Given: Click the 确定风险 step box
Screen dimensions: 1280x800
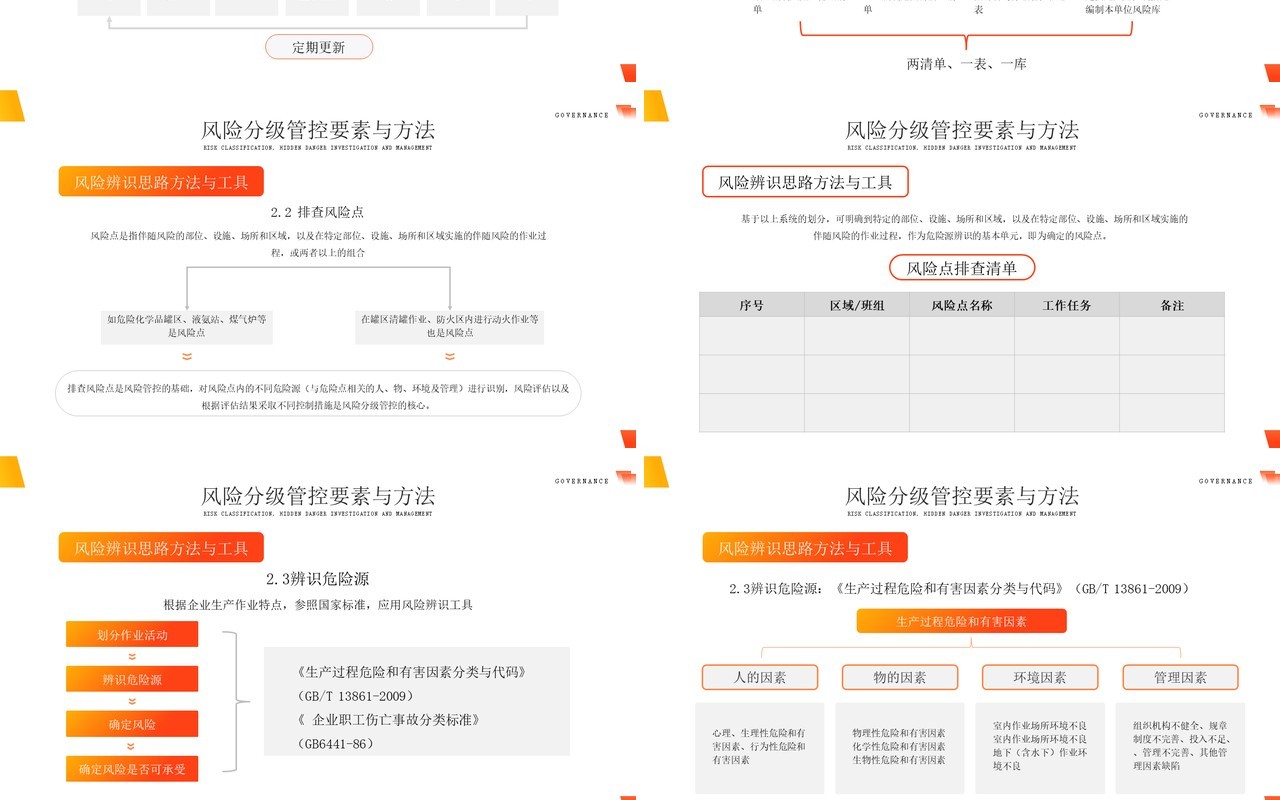Looking at the screenshot, I should coord(132,724).
